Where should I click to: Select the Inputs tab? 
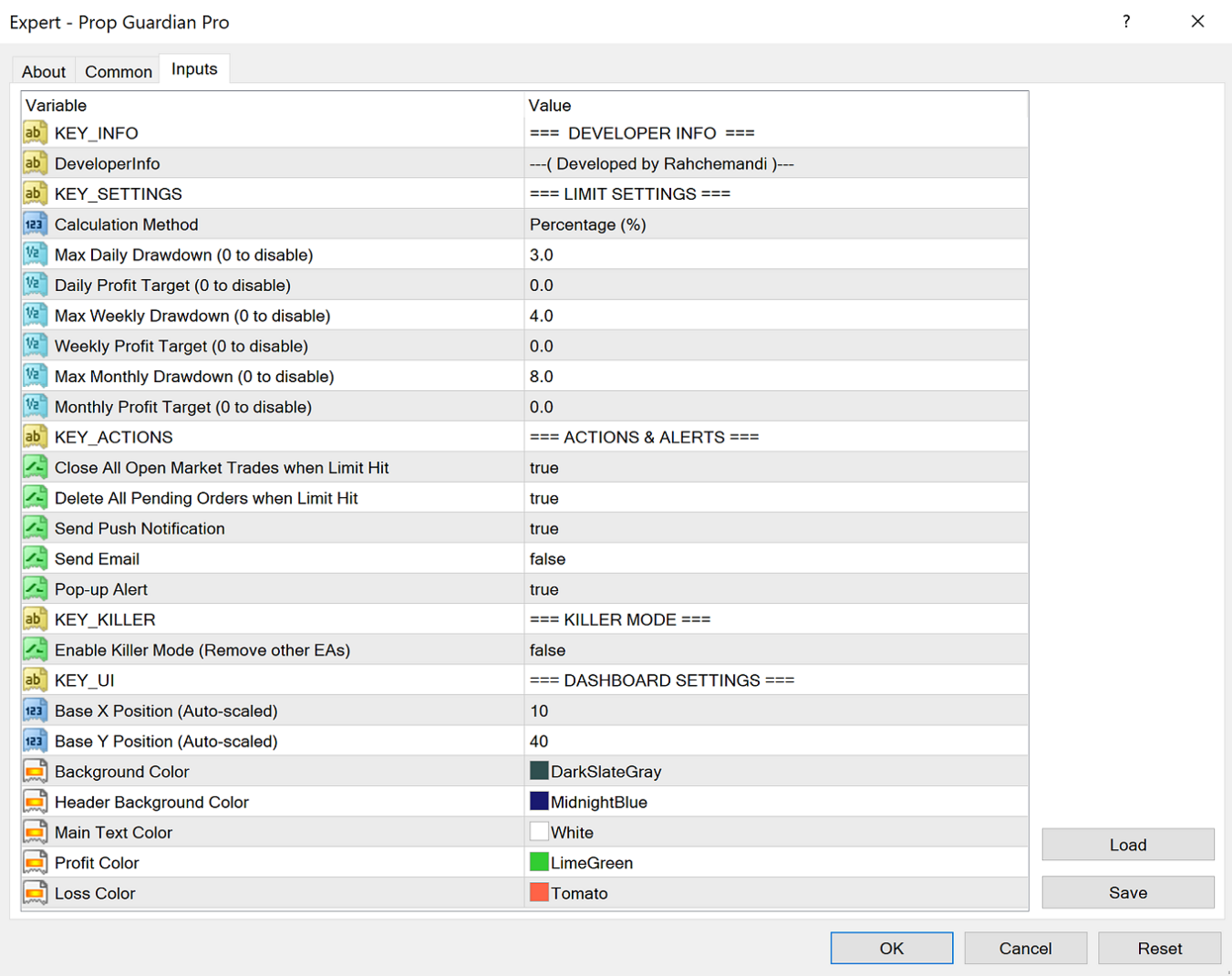coord(194,69)
